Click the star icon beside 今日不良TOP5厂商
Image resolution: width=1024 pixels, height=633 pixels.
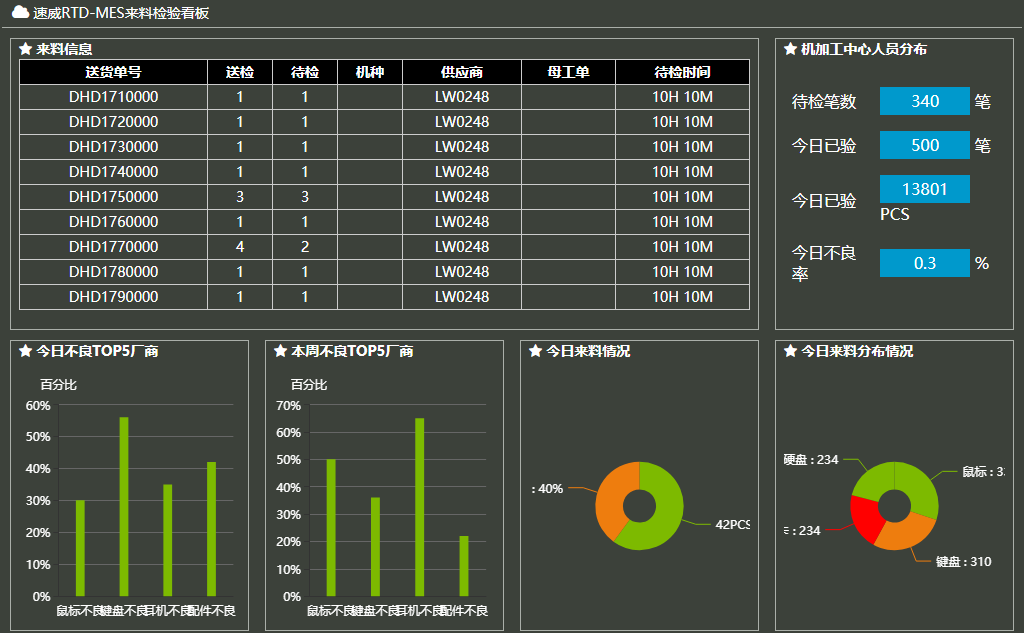coord(25,351)
